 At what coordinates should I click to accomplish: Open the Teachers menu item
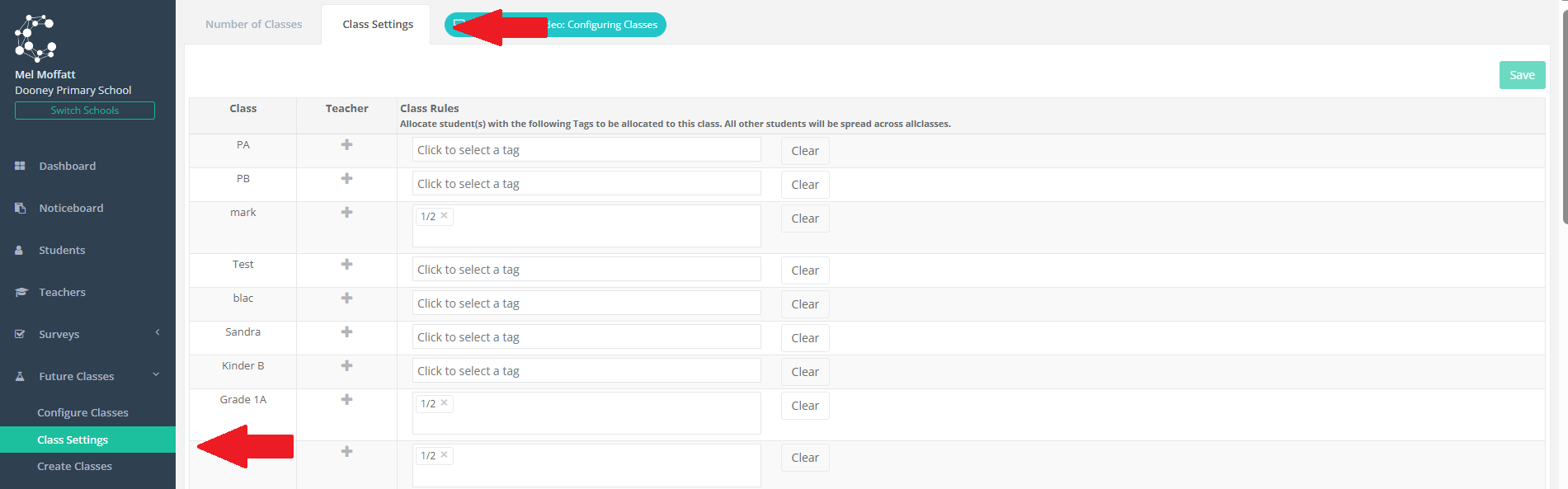click(62, 292)
